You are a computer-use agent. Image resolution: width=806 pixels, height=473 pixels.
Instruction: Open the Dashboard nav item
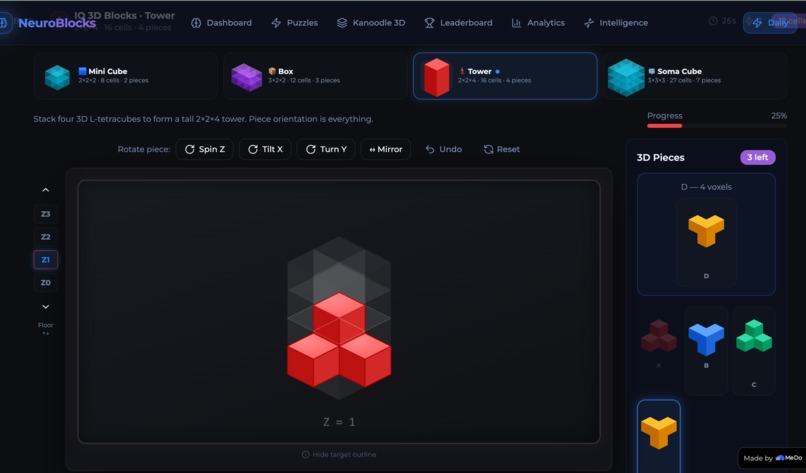[221, 23]
